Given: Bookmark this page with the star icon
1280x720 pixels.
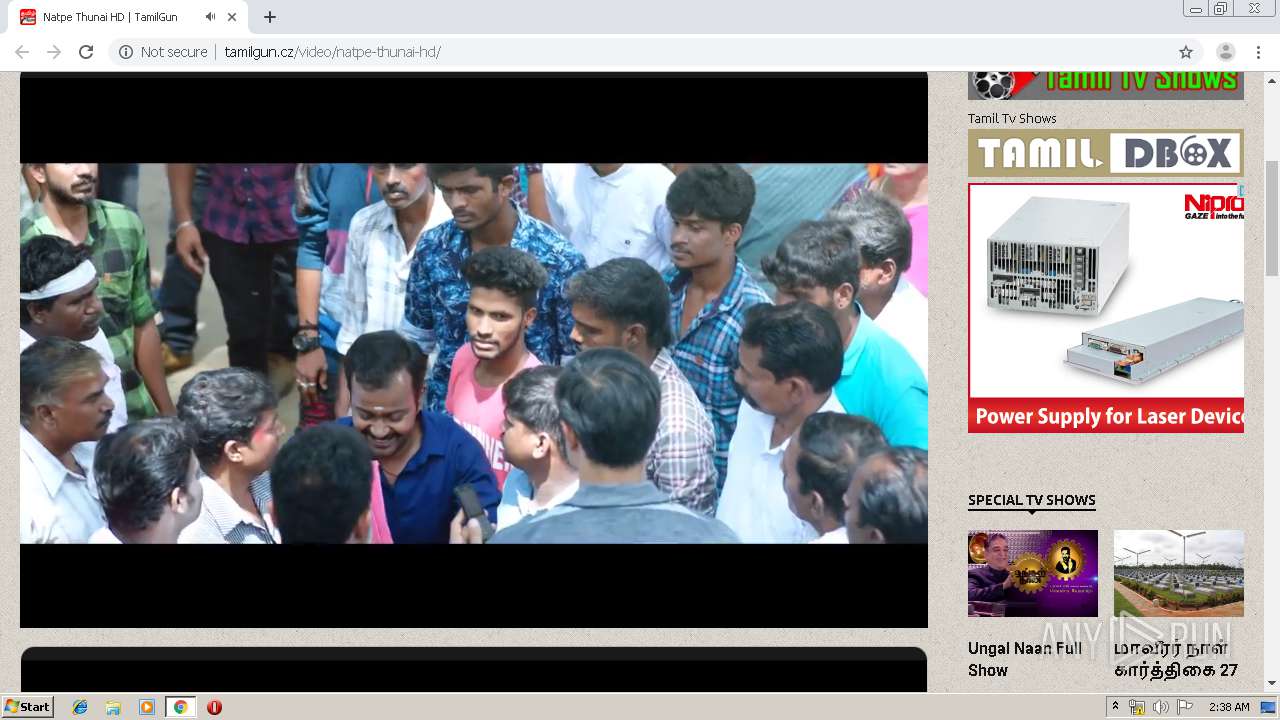Looking at the screenshot, I should [1186, 52].
